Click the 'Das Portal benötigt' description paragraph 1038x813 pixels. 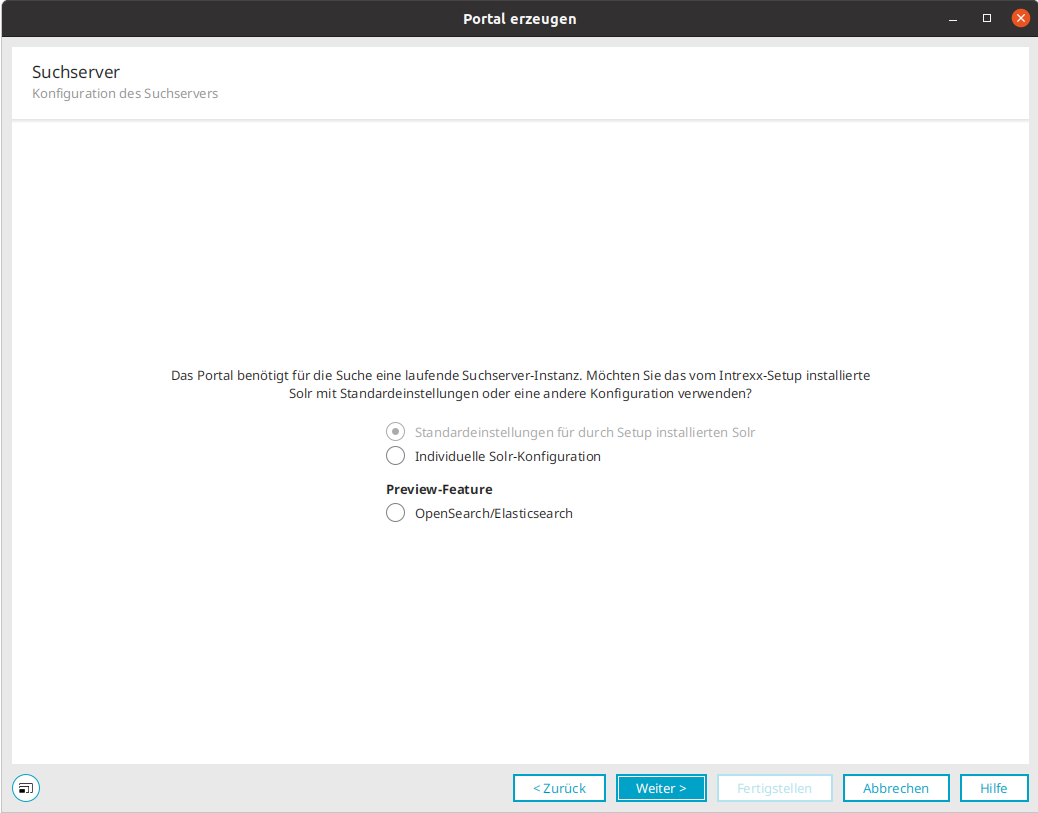point(520,385)
